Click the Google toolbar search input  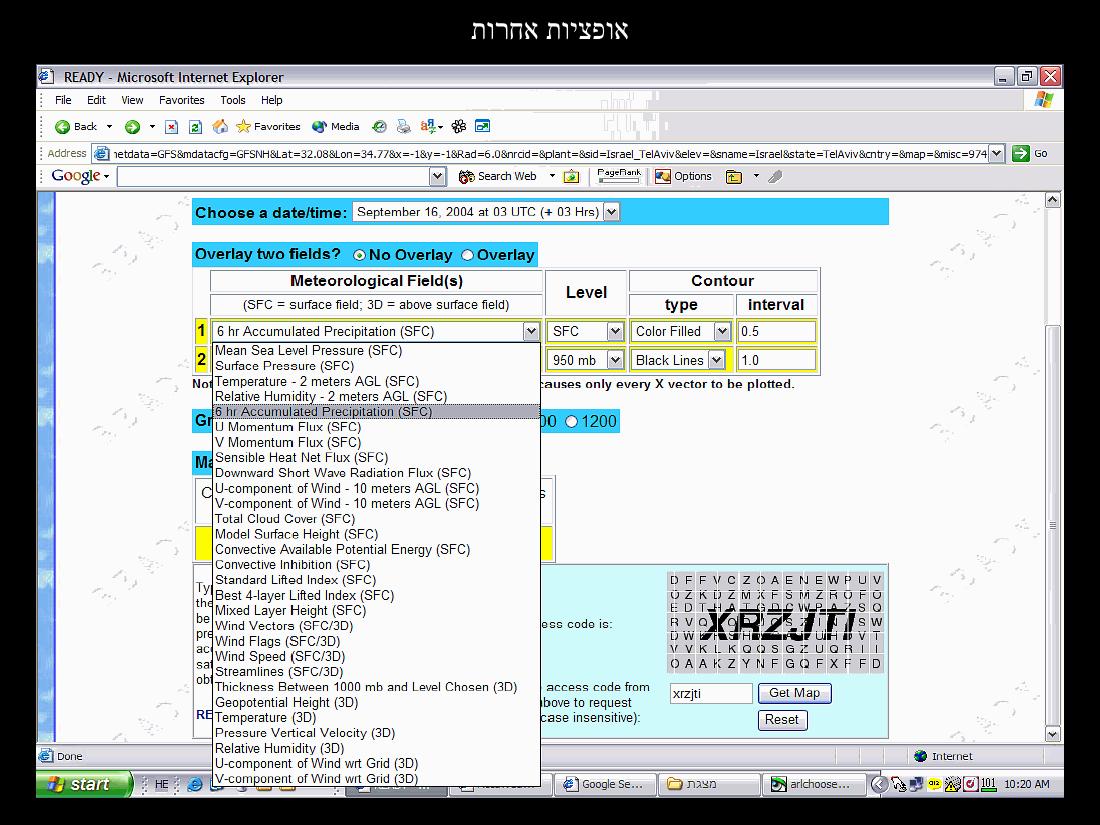pos(274,176)
